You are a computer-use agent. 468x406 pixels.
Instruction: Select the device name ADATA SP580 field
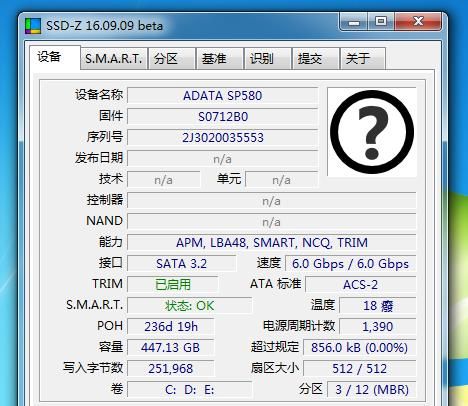coord(222,96)
